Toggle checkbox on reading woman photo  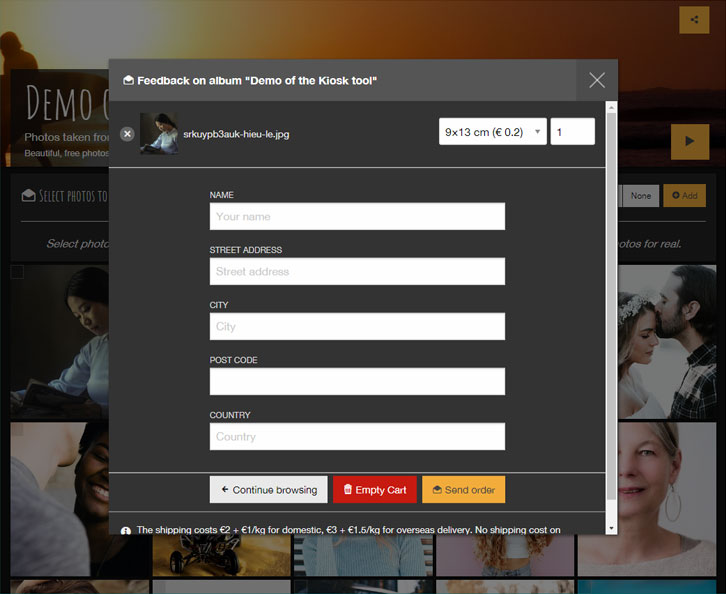(17, 272)
